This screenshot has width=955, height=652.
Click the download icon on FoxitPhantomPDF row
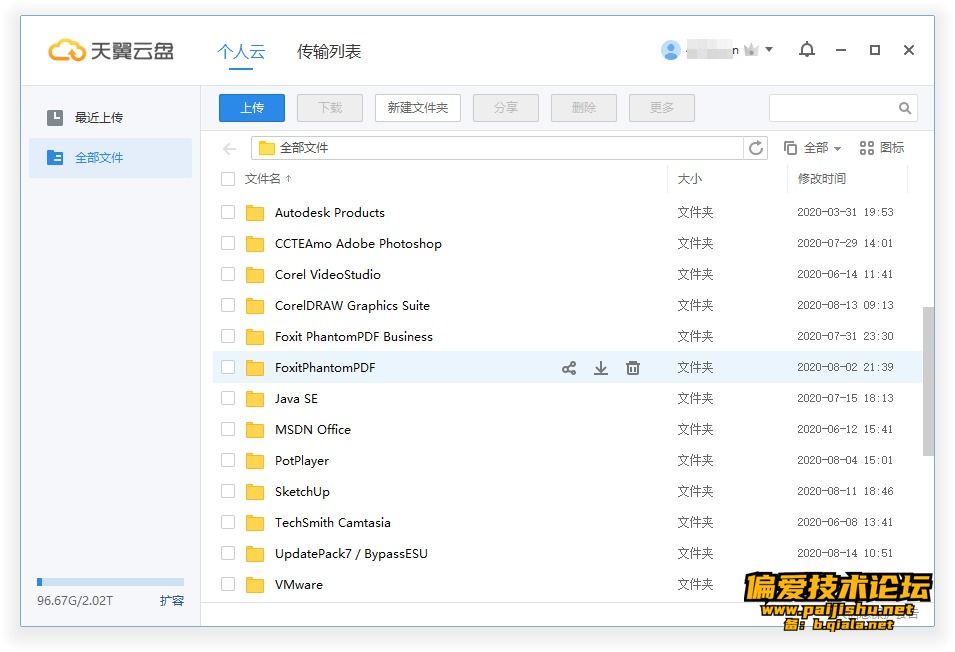click(x=601, y=368)
